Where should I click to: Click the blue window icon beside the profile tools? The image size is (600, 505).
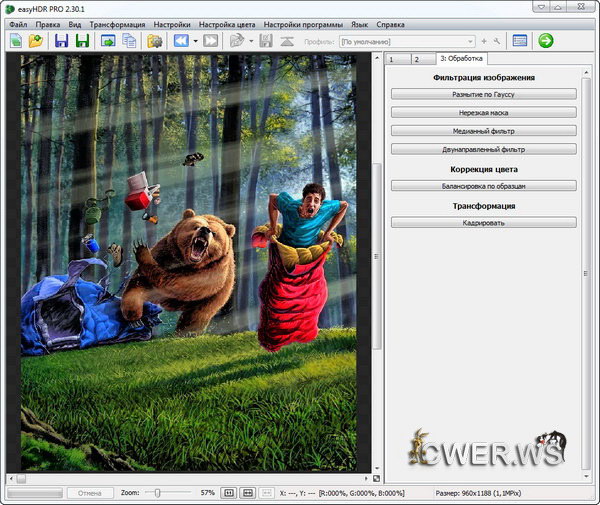click(x=520, y=41)
